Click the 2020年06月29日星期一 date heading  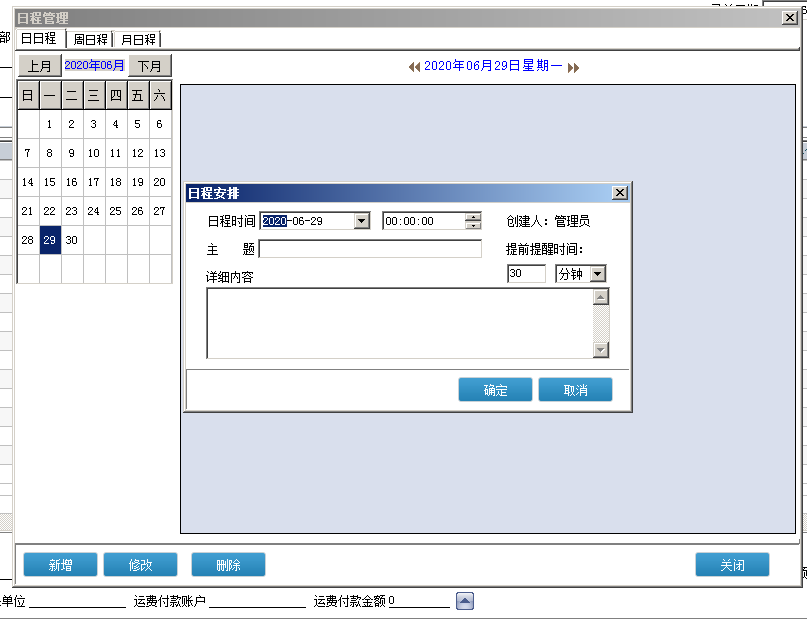pyautogui.click(x=493, y=66)
